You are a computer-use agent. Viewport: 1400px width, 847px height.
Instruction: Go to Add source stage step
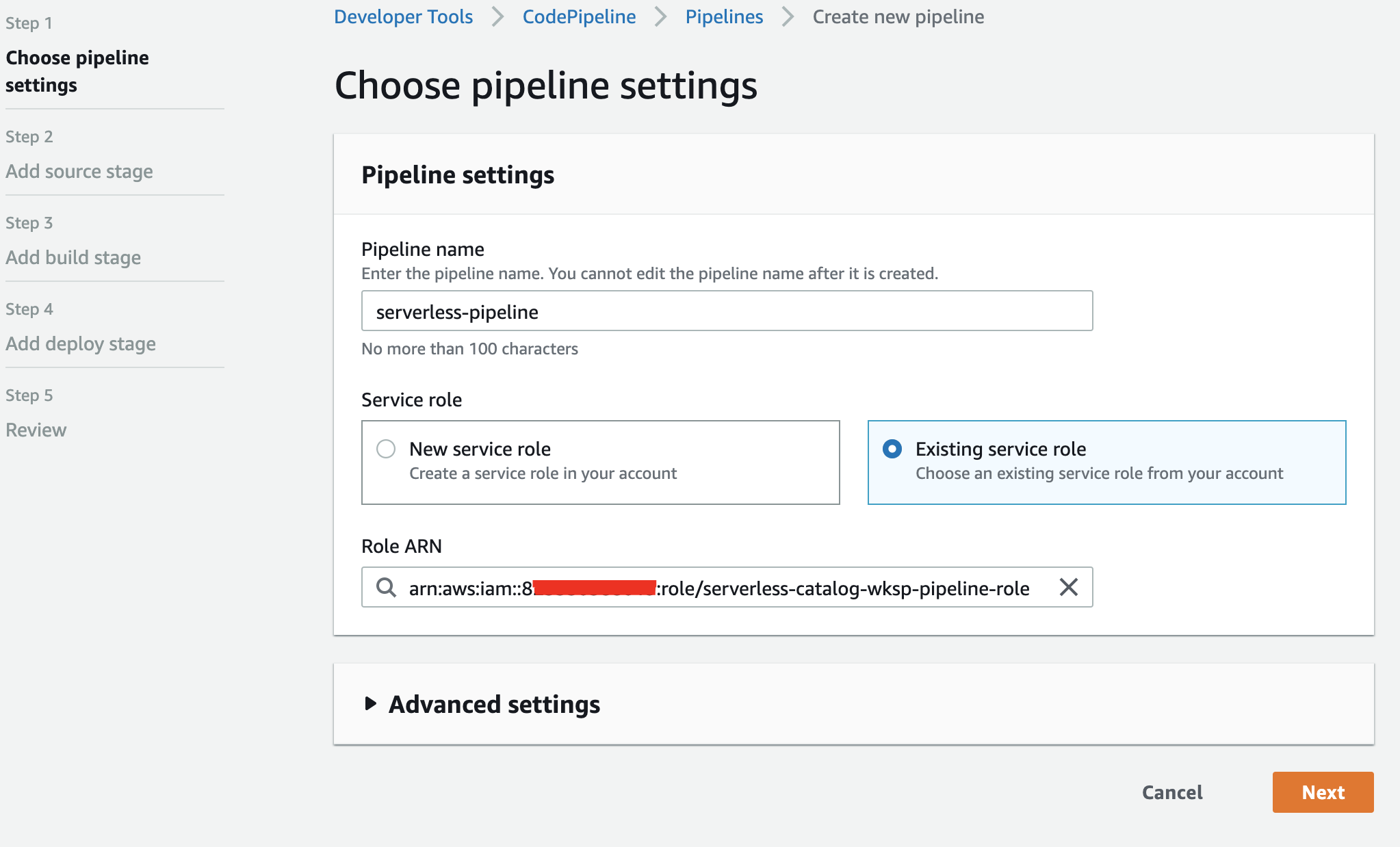(x=79, y=171)
